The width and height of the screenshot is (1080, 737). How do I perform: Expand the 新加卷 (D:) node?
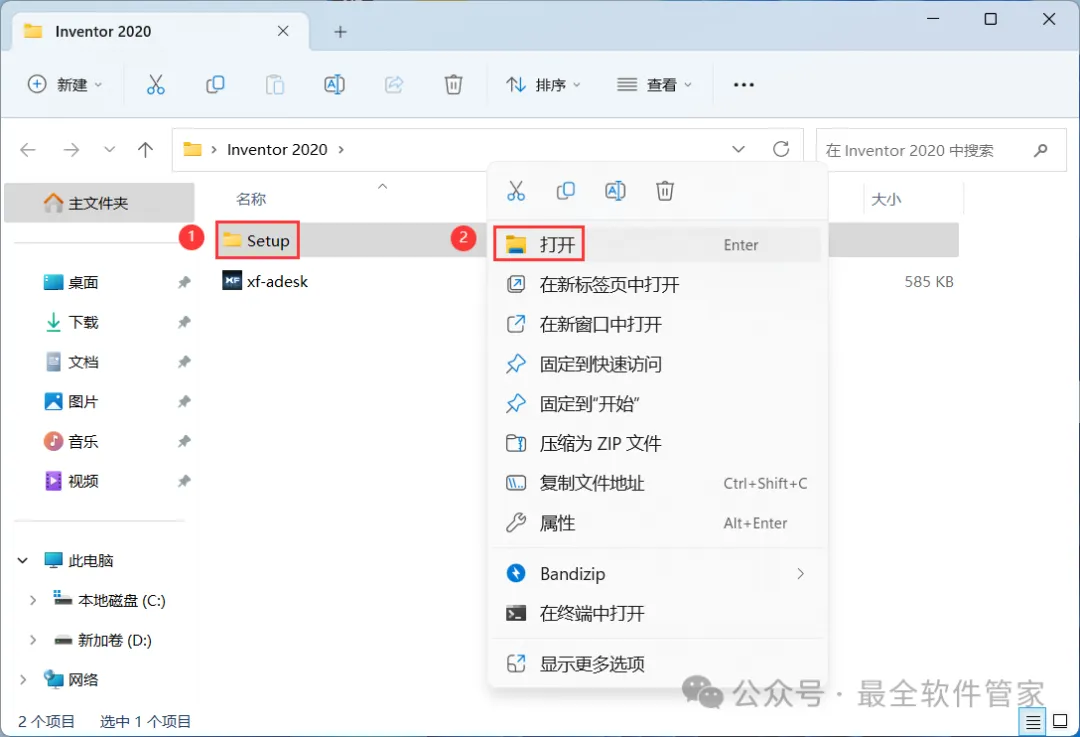(x=32, y=641)
